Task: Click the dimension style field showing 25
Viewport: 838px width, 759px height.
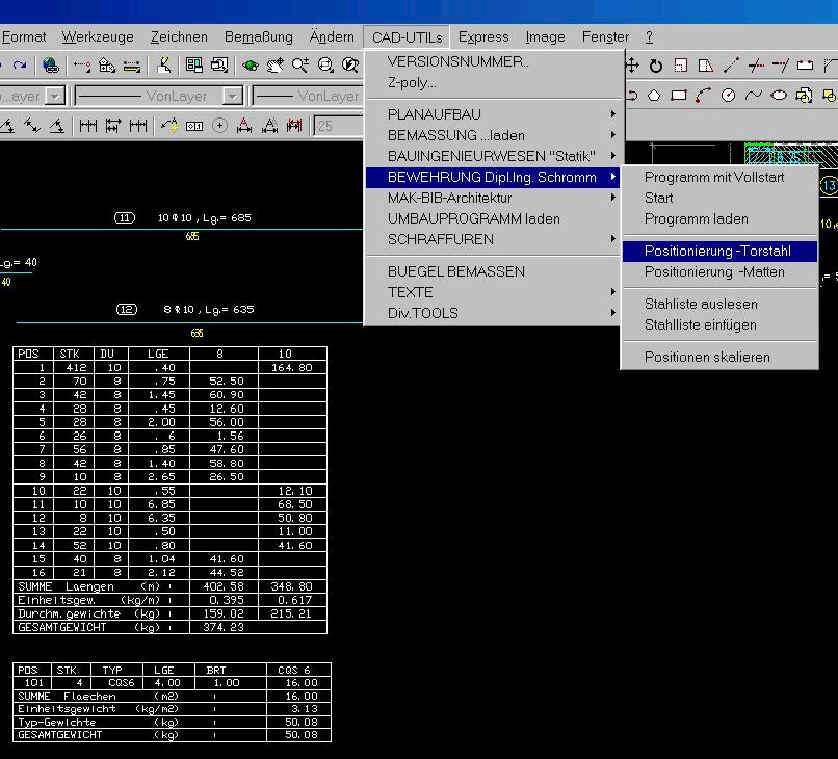Action: pyautogui.click(x=339, y=126)
